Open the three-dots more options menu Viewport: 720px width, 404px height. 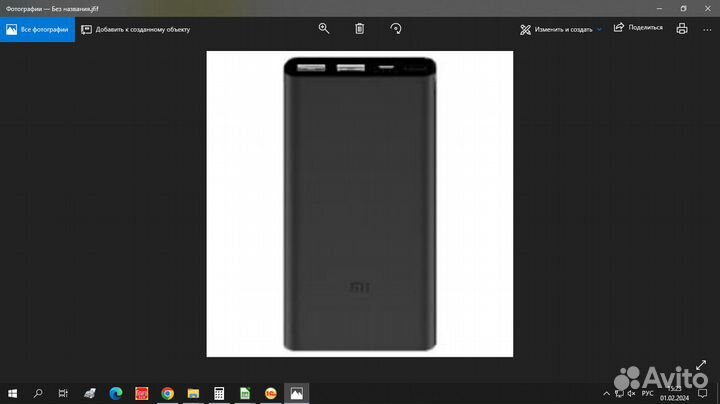tap(707, 29)
